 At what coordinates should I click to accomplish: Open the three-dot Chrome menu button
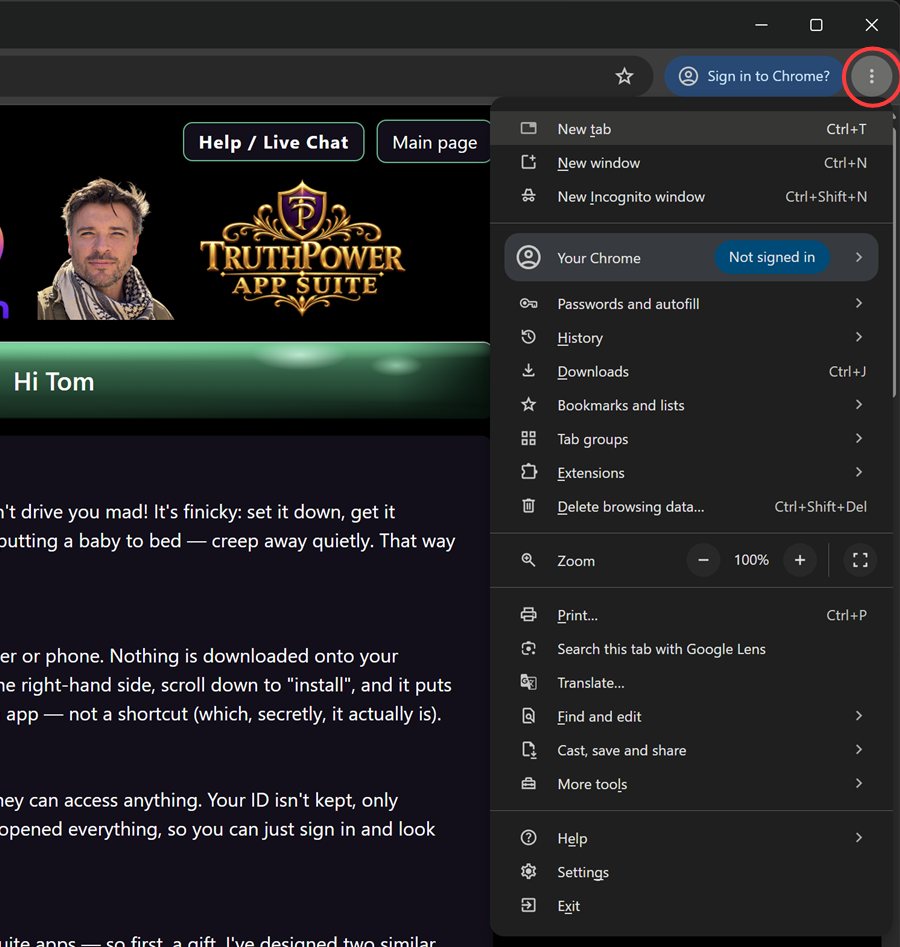pos(871,76)
